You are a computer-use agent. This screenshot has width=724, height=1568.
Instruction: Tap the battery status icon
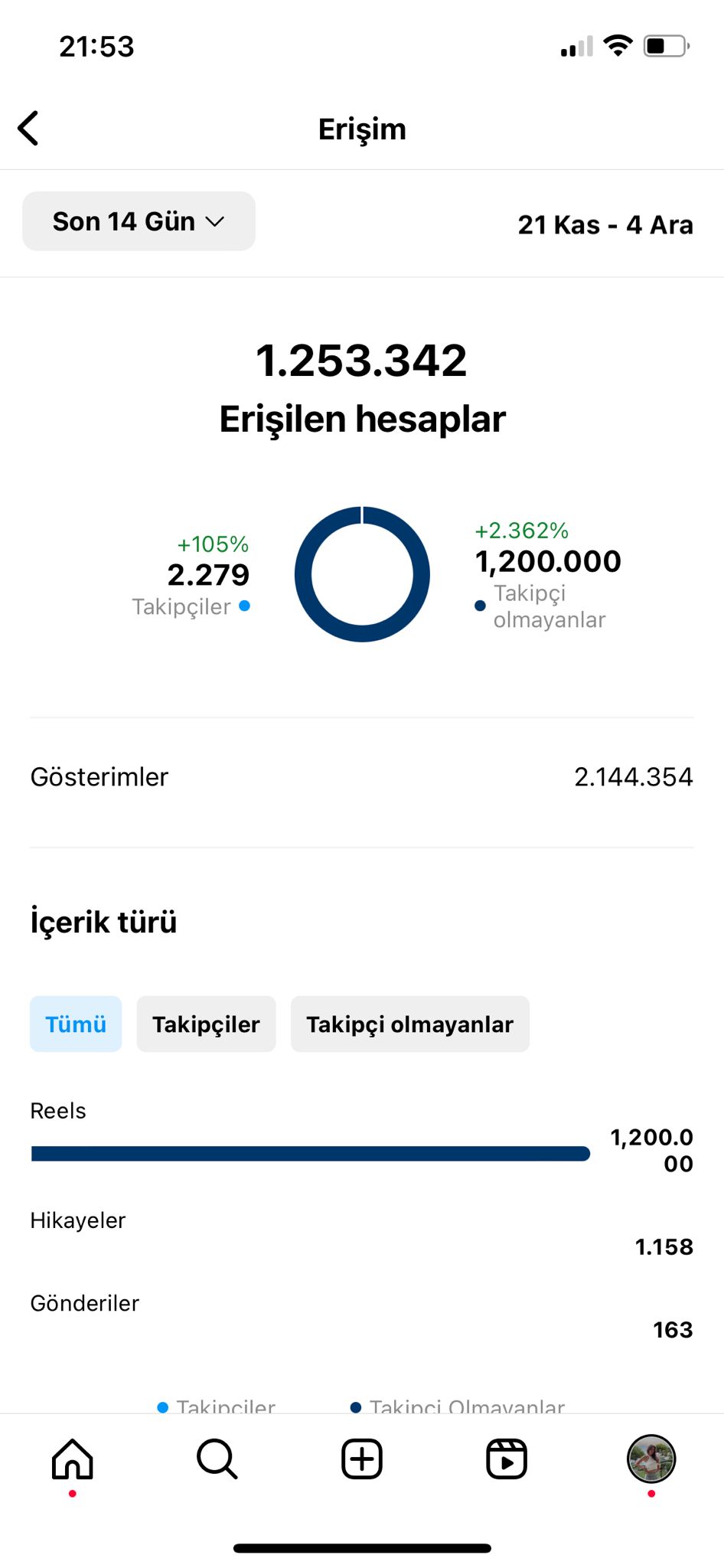coord(667,46)
